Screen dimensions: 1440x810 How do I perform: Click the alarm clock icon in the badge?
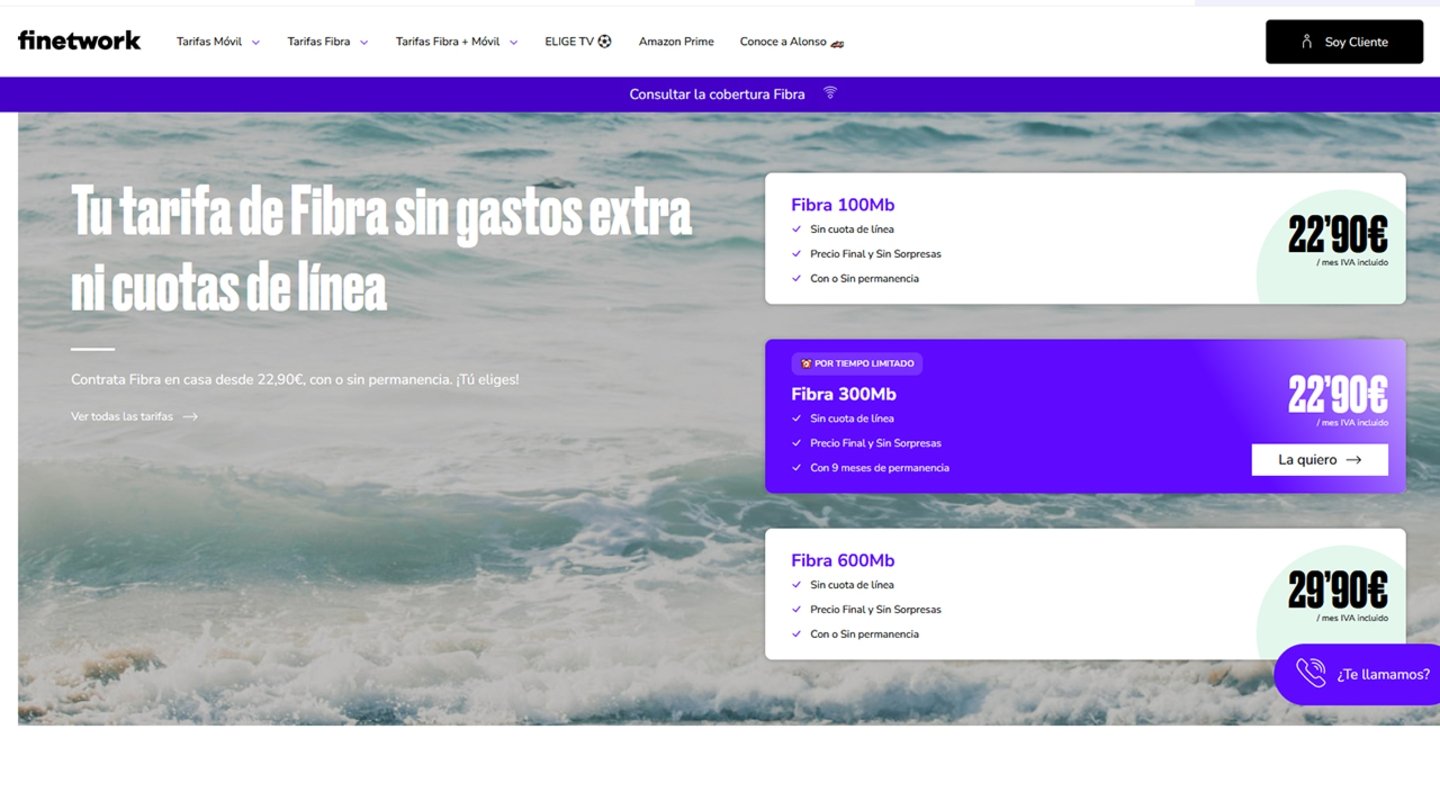(806, 363)
